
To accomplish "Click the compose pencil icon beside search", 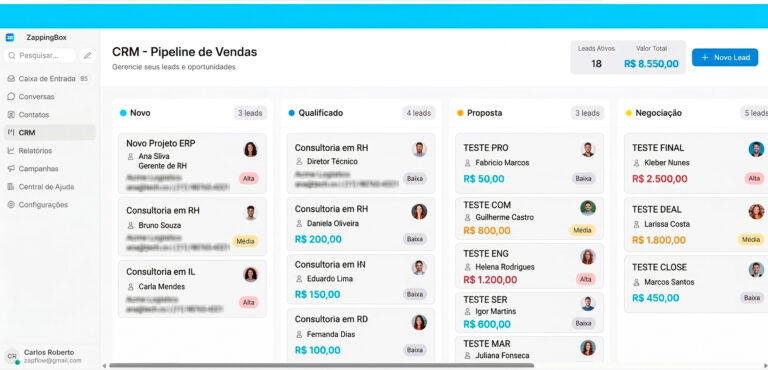I will 88,56.
